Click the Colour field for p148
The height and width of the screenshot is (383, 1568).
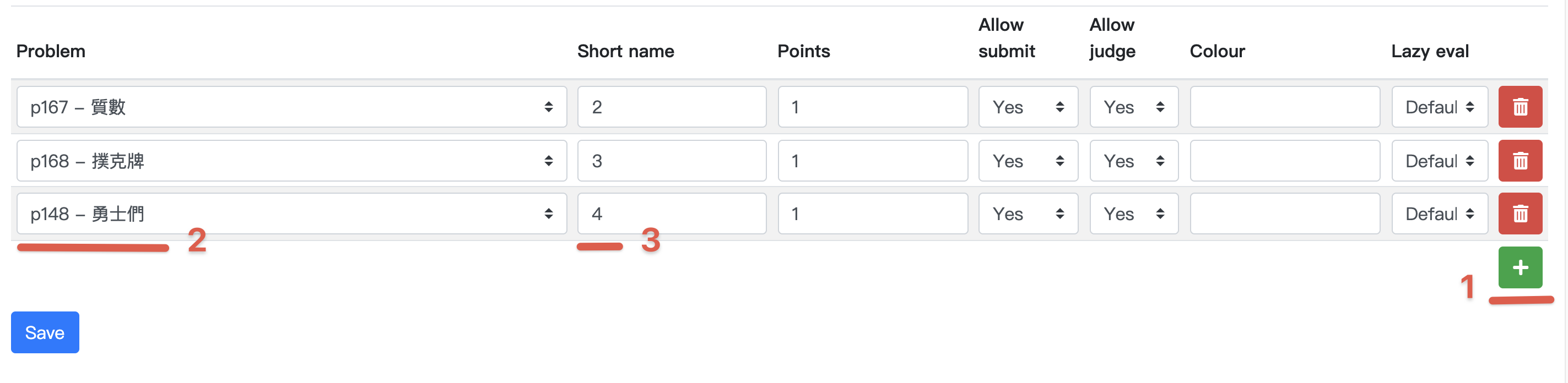pos(1284,214)
